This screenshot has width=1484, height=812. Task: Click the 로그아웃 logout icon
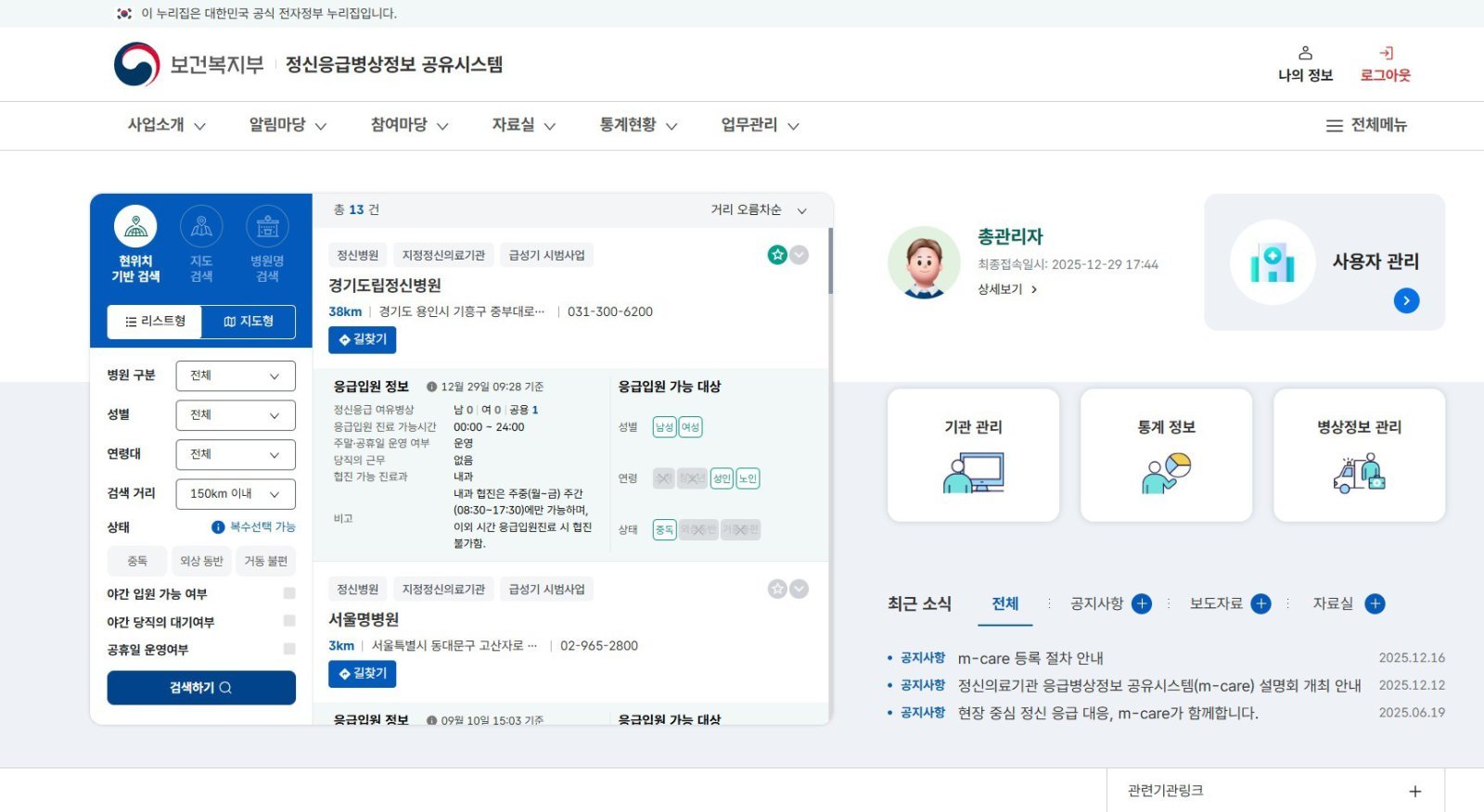point(1385,54)
